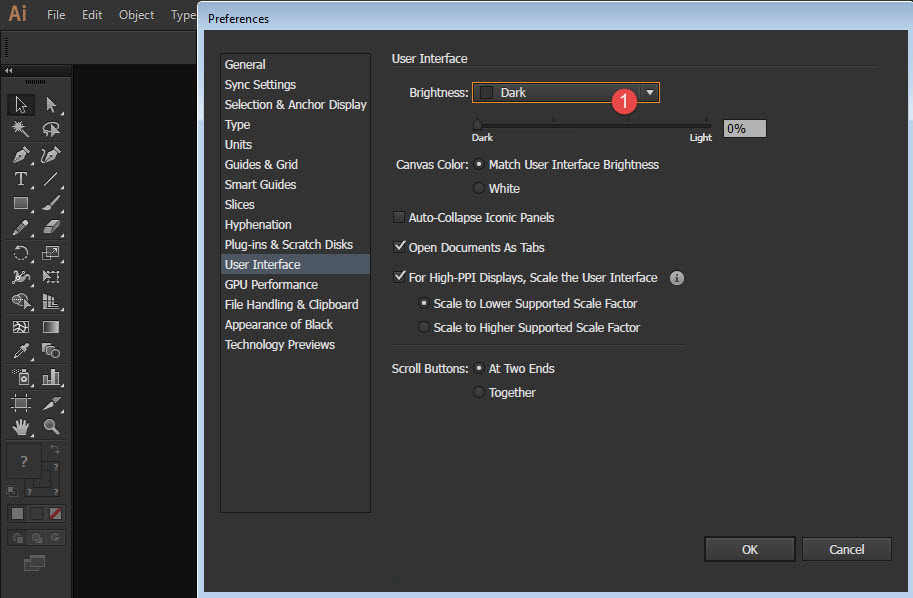This screenshot has height=598, width=913.
Task: Click the brightness percentage field
Action: pyautogui.click(x=745, y=129)
